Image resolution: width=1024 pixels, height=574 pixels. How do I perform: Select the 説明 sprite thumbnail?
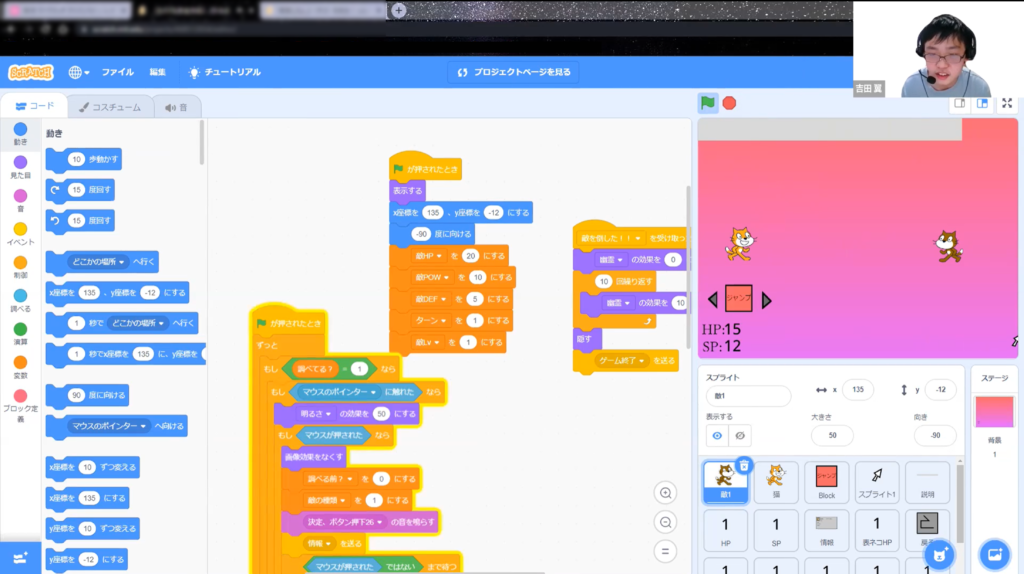[927, 482]
